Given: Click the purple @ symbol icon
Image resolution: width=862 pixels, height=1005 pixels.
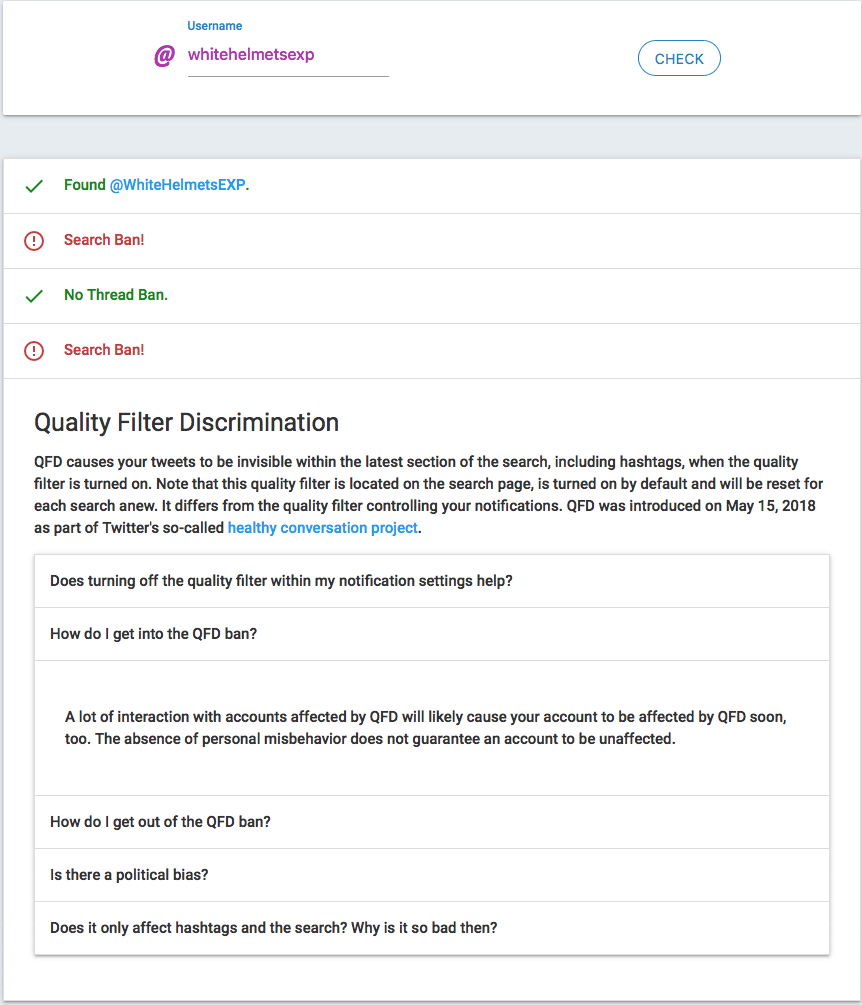Looking at the screenshot, I should pyautogui.click(x=164, y=56).
